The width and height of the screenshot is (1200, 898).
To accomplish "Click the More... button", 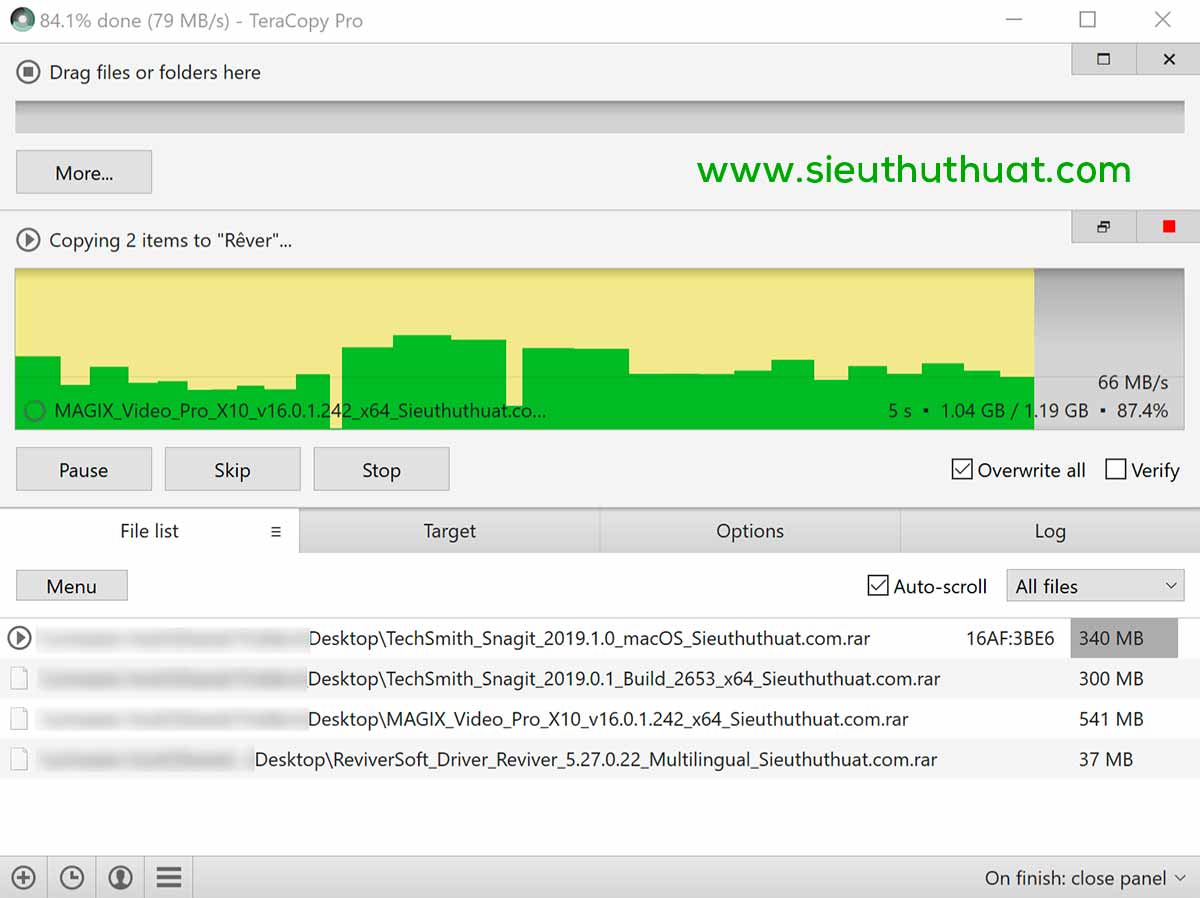I will [84, 172].
